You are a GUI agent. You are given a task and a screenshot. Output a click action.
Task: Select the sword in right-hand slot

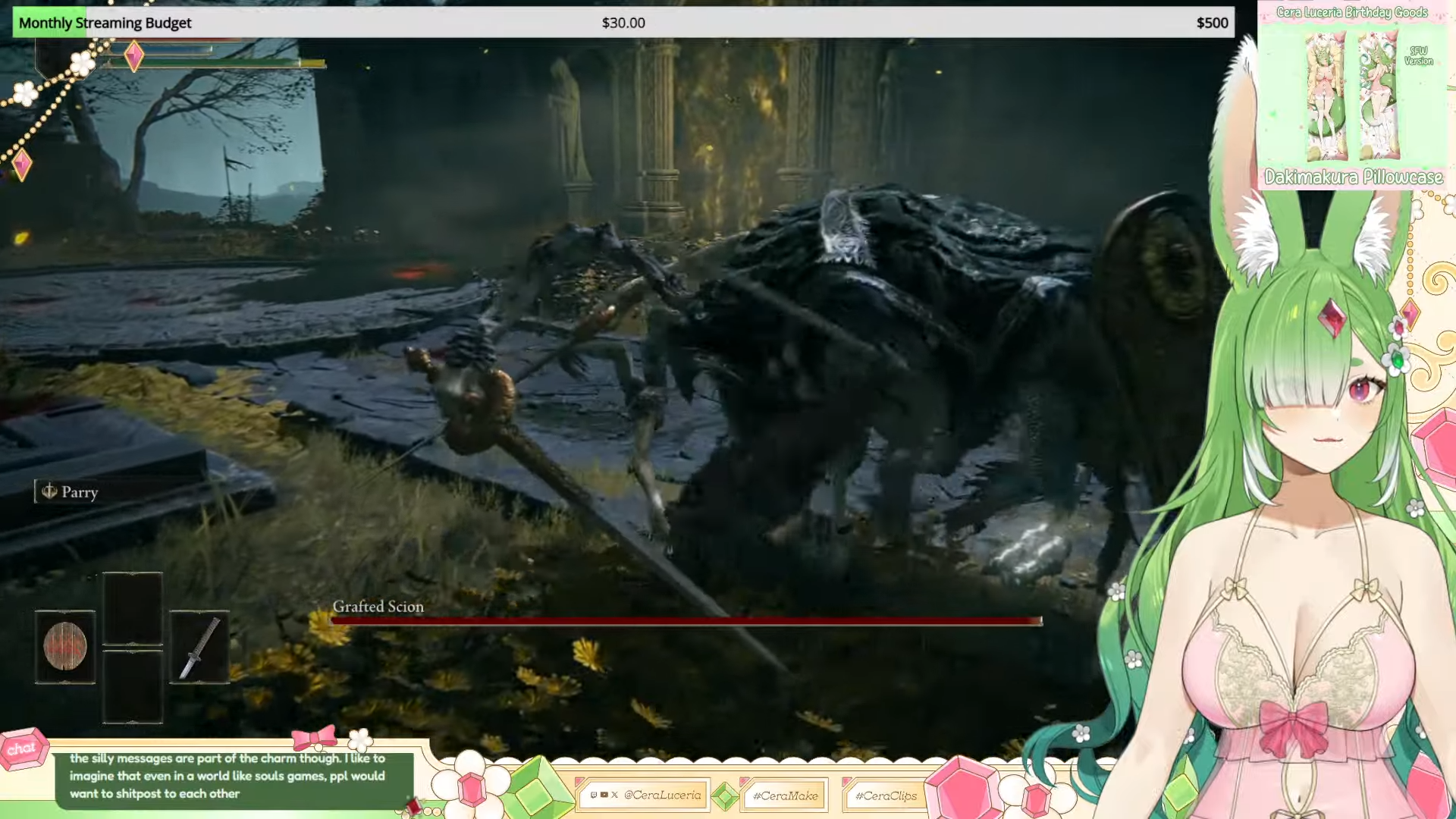click(x=199, y=647)
